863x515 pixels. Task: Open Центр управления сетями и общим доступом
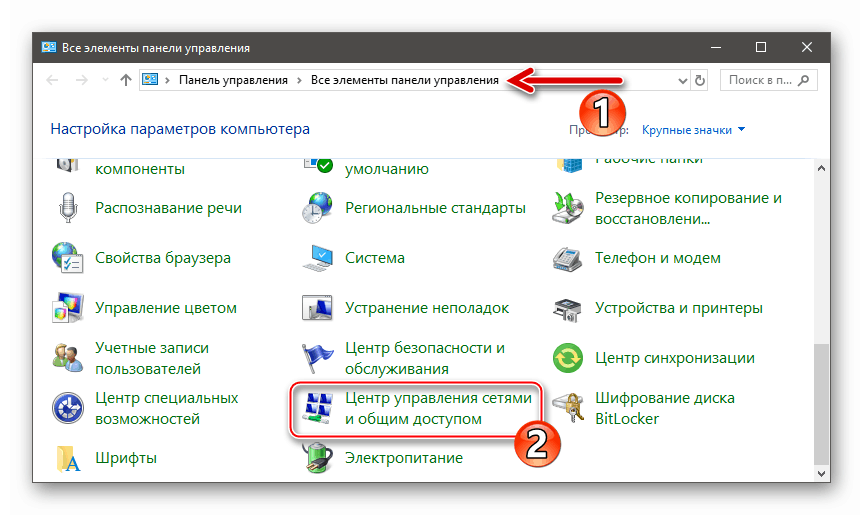pos(438,408)
